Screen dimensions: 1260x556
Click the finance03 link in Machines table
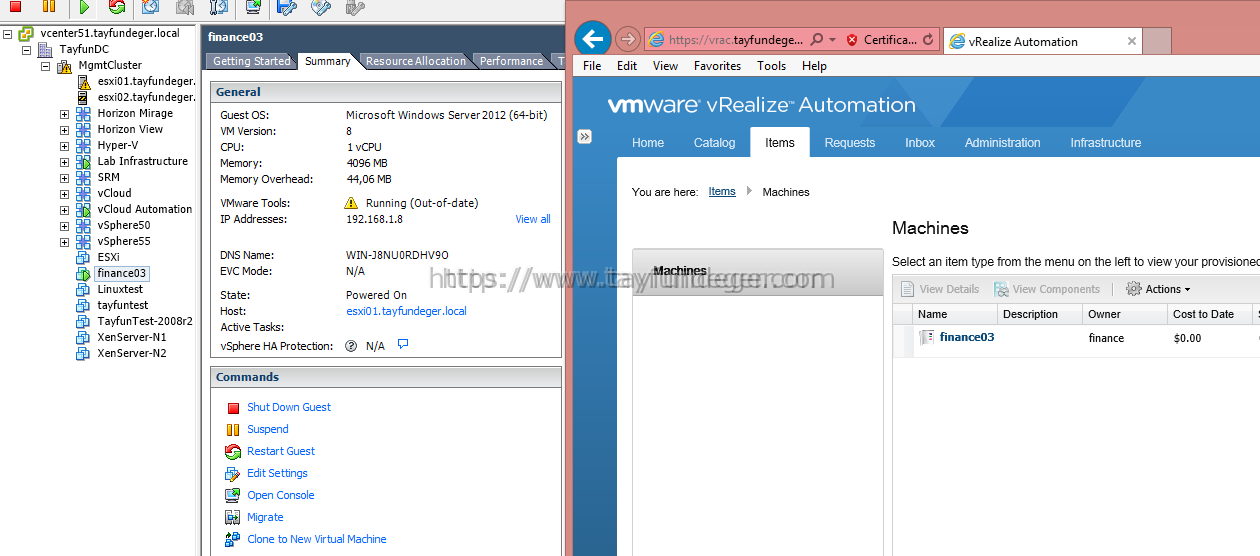[x=967, y=338]
